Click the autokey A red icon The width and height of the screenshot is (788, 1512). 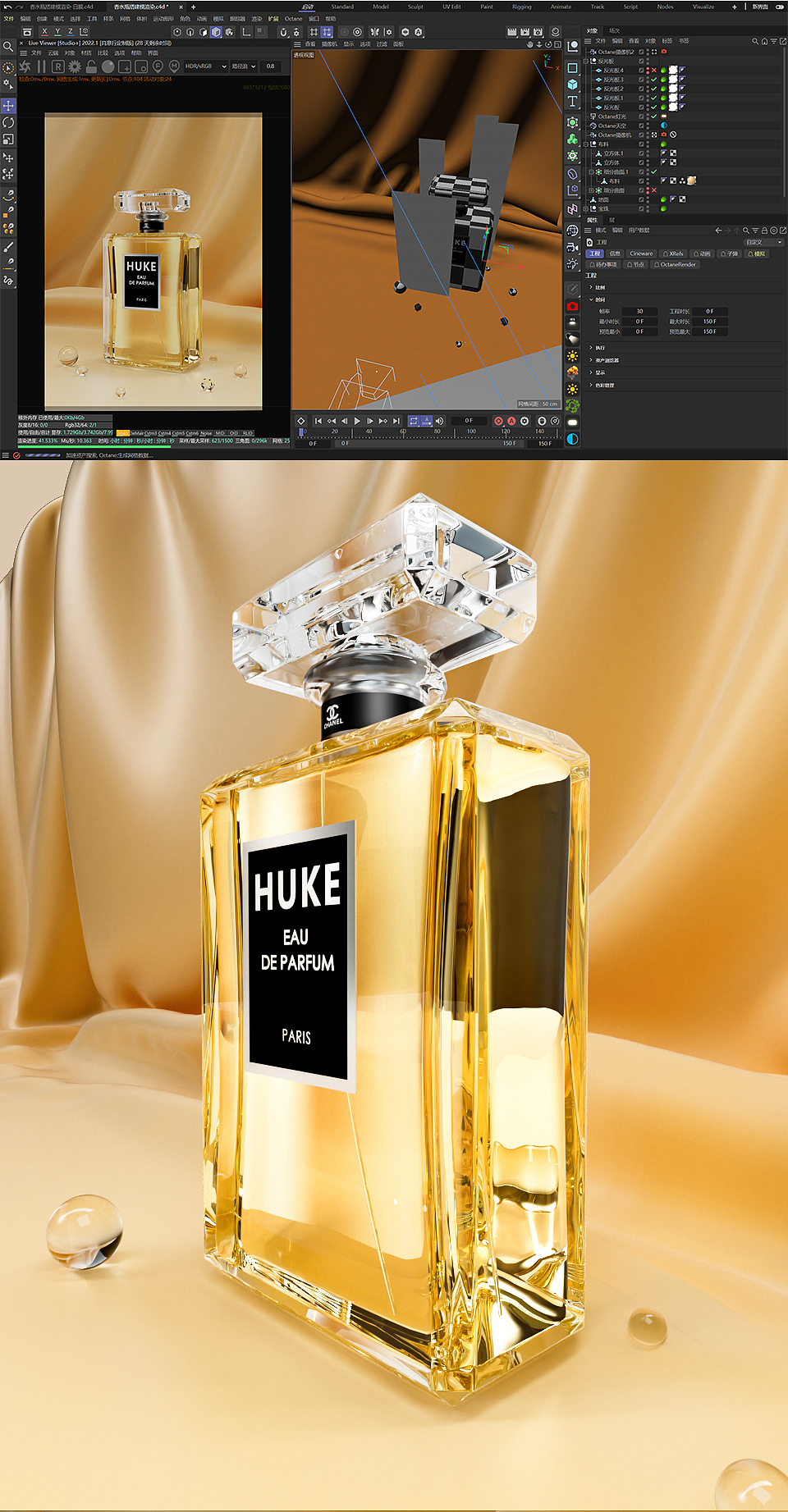click(511, 421)
